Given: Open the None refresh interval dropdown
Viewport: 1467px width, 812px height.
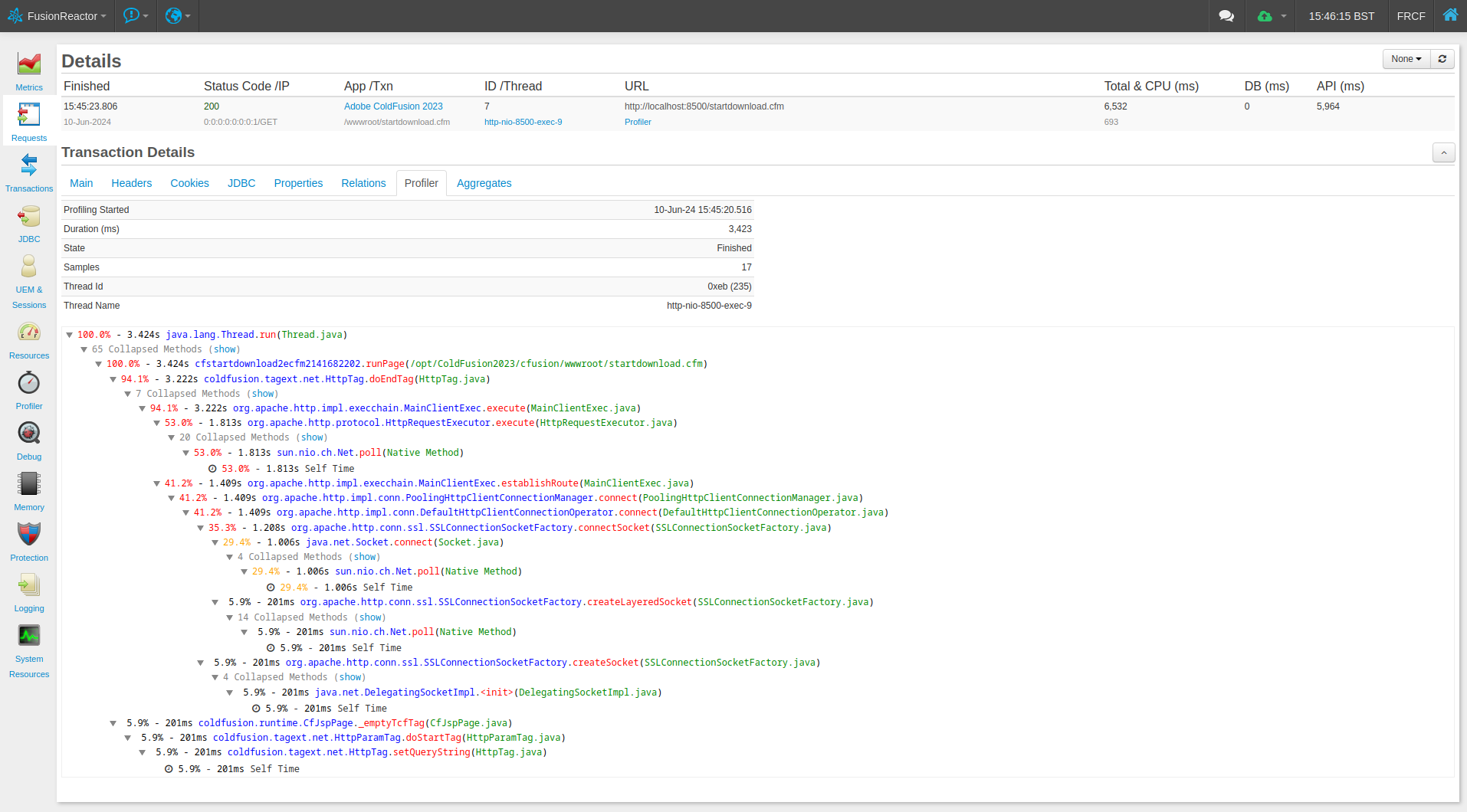Looking at the screenshot, I should pyautogui.click(x=1406, y=59).
